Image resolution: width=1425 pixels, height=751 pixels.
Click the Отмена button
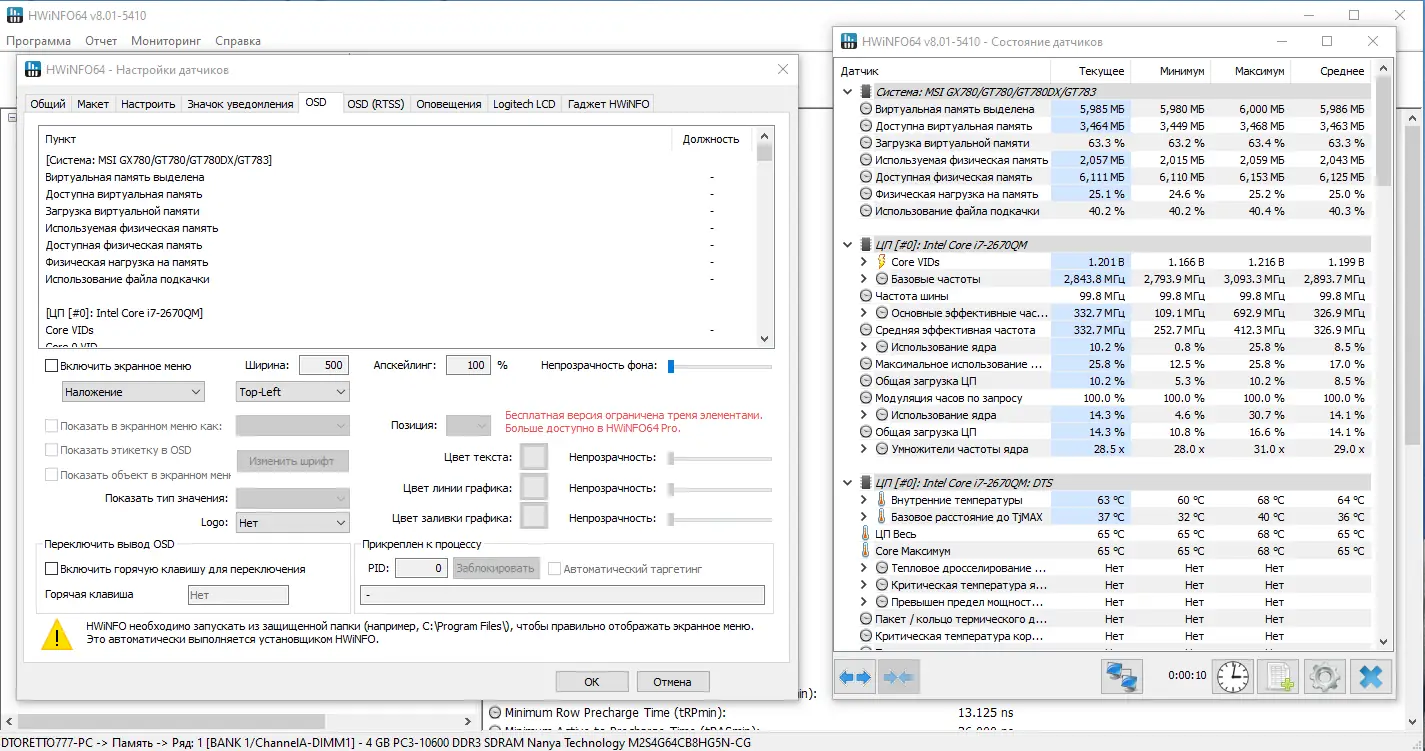pos(672,682)
